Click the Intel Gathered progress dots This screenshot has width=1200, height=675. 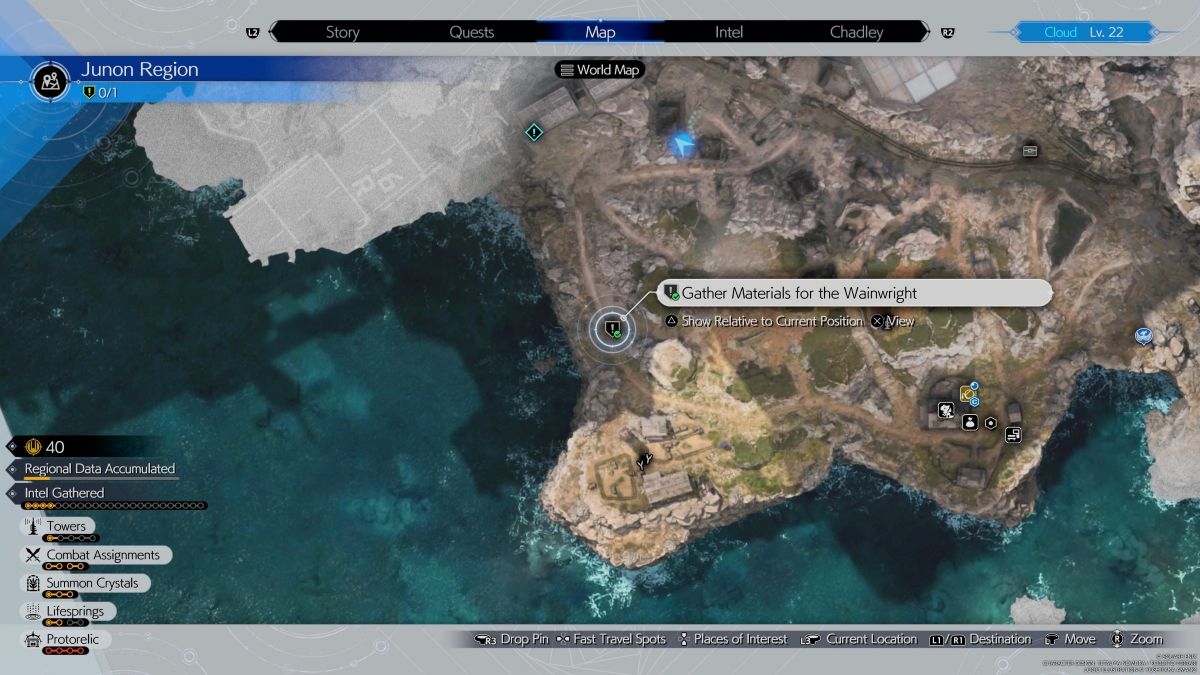(115, 506)
